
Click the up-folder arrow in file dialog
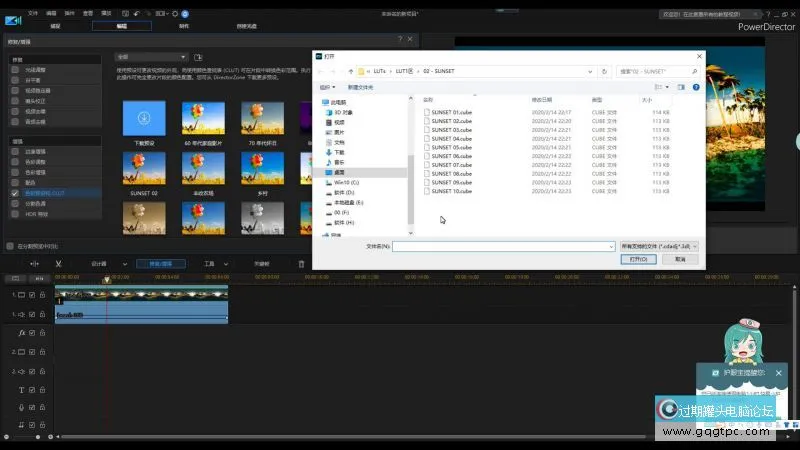350,72
